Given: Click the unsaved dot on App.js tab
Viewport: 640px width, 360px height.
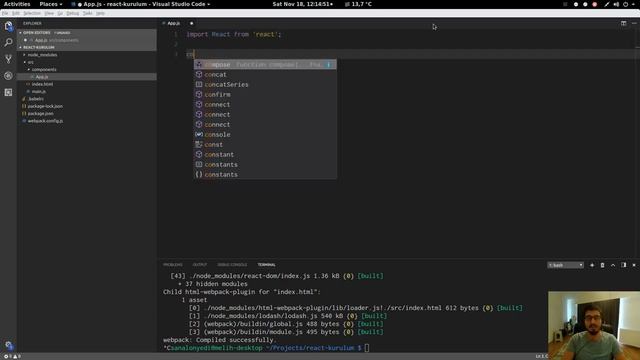Looking at the screenshot, I should pos(191,23).
